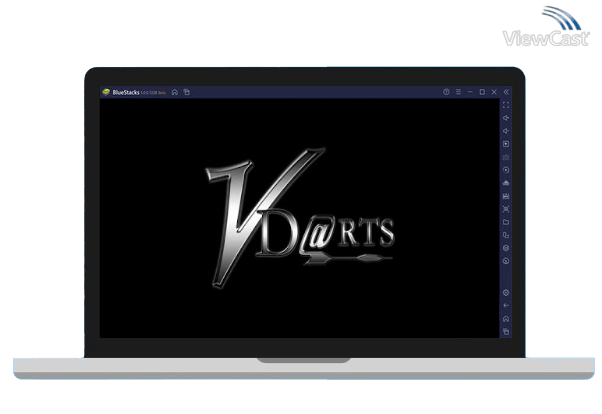The width and height of the screenshot is (602, 414).
Task: Click the square play icon in sidebar
Action: tap(506, 144)
